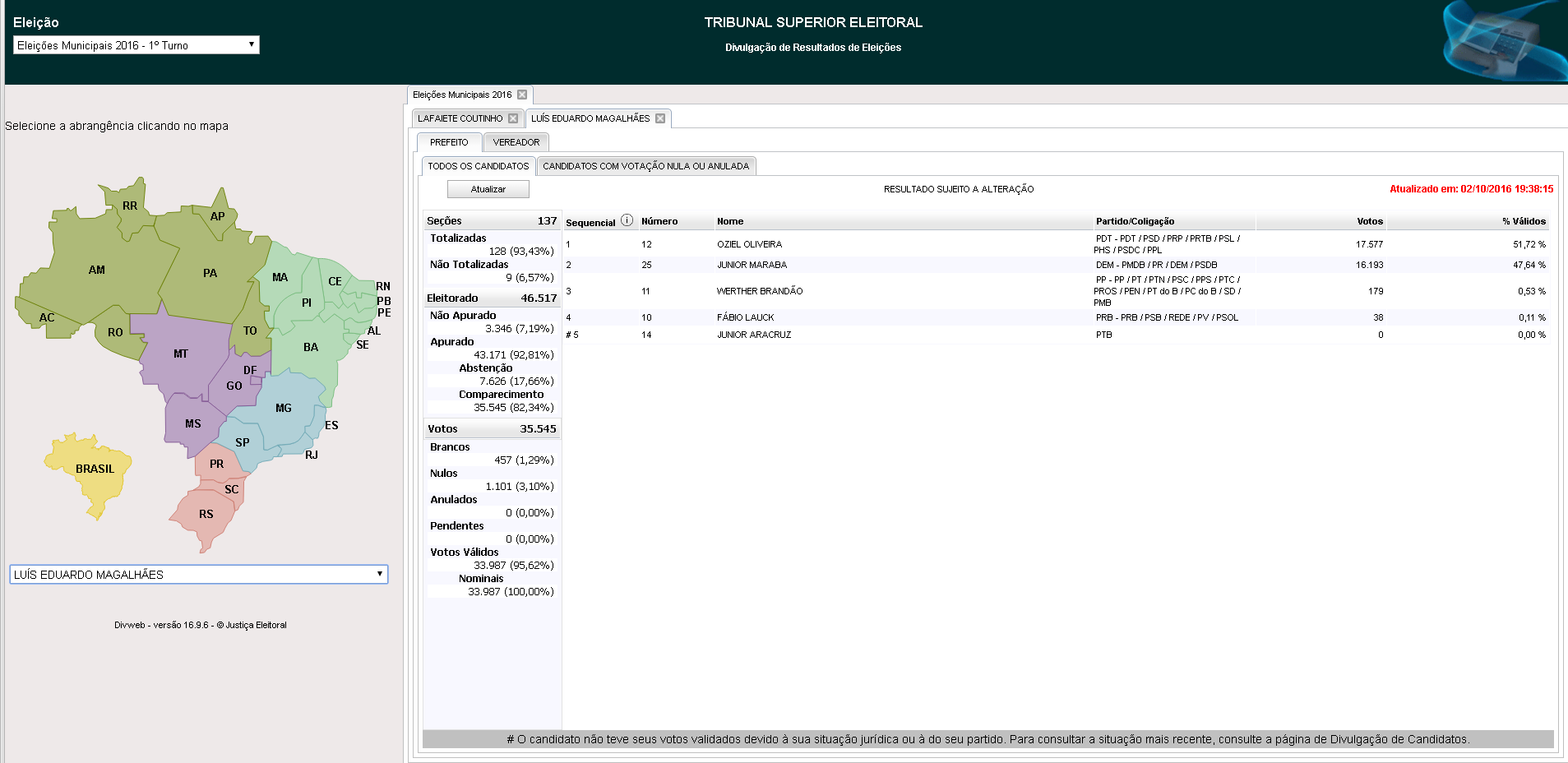Select Bahia (BA) state on the map
Screen dimensions: 1568x763
309,347
